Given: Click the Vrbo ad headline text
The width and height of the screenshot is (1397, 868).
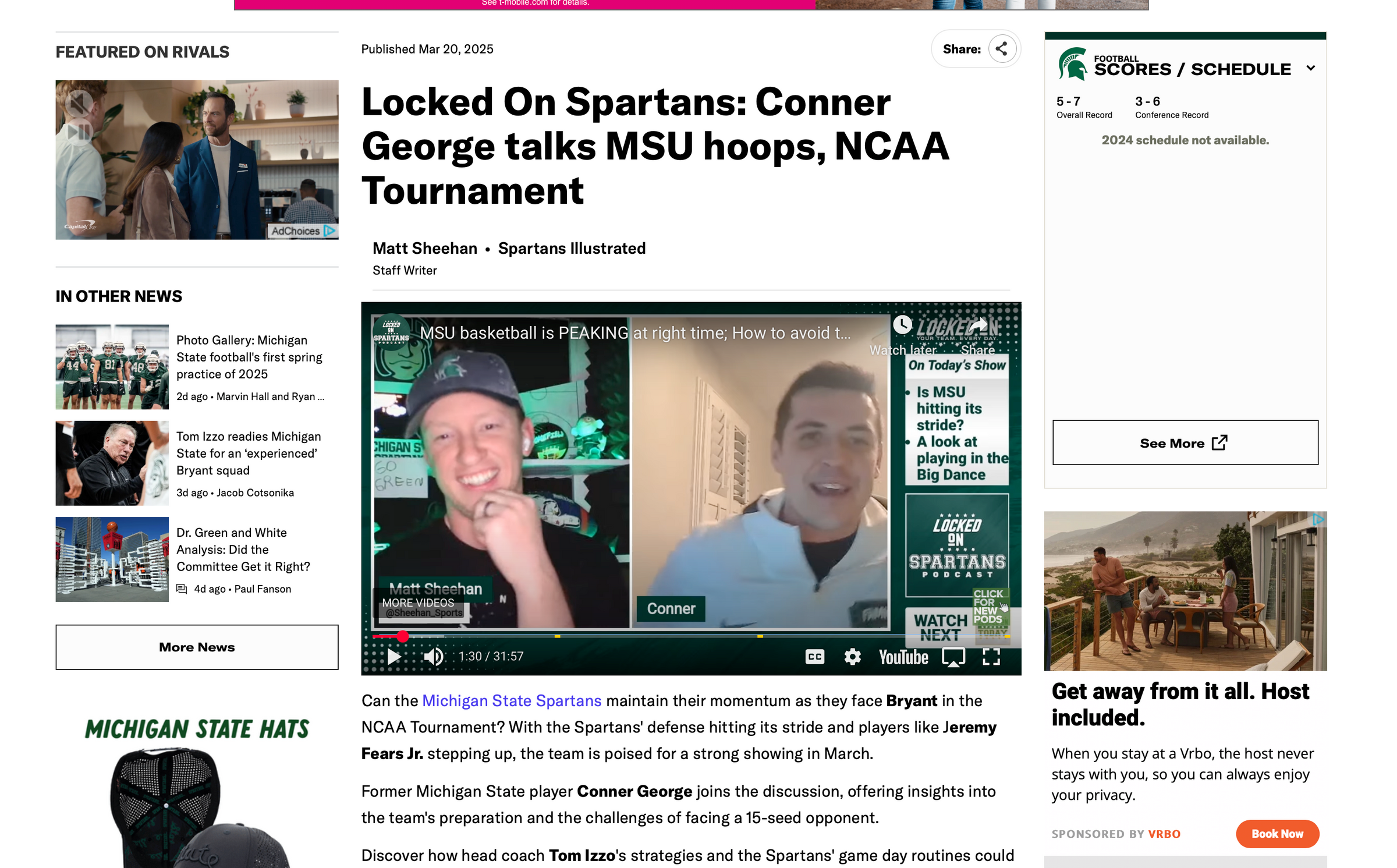Looking at the screenshot, I should [1180, 704].
